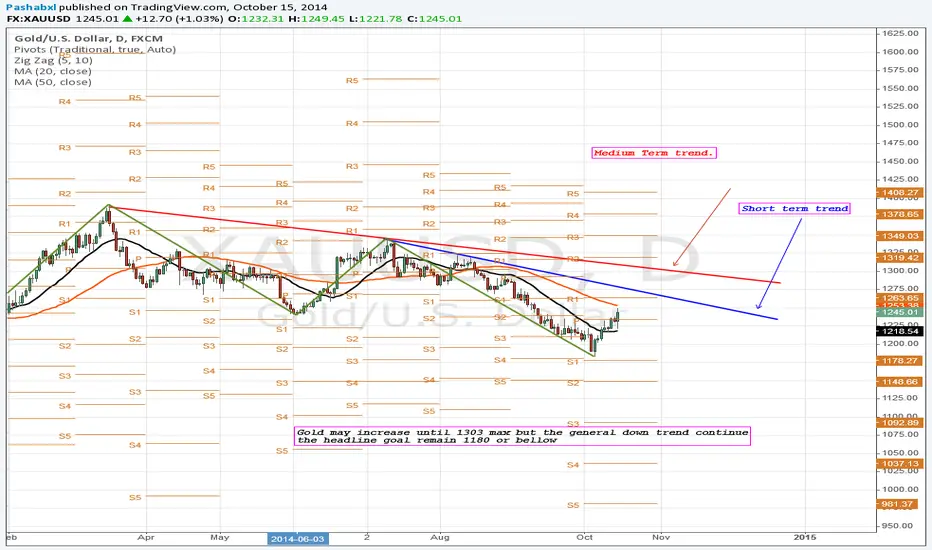
Task: Click the 1500.00 price axis label
Action: pyautogui.click(x=900, y=124)
